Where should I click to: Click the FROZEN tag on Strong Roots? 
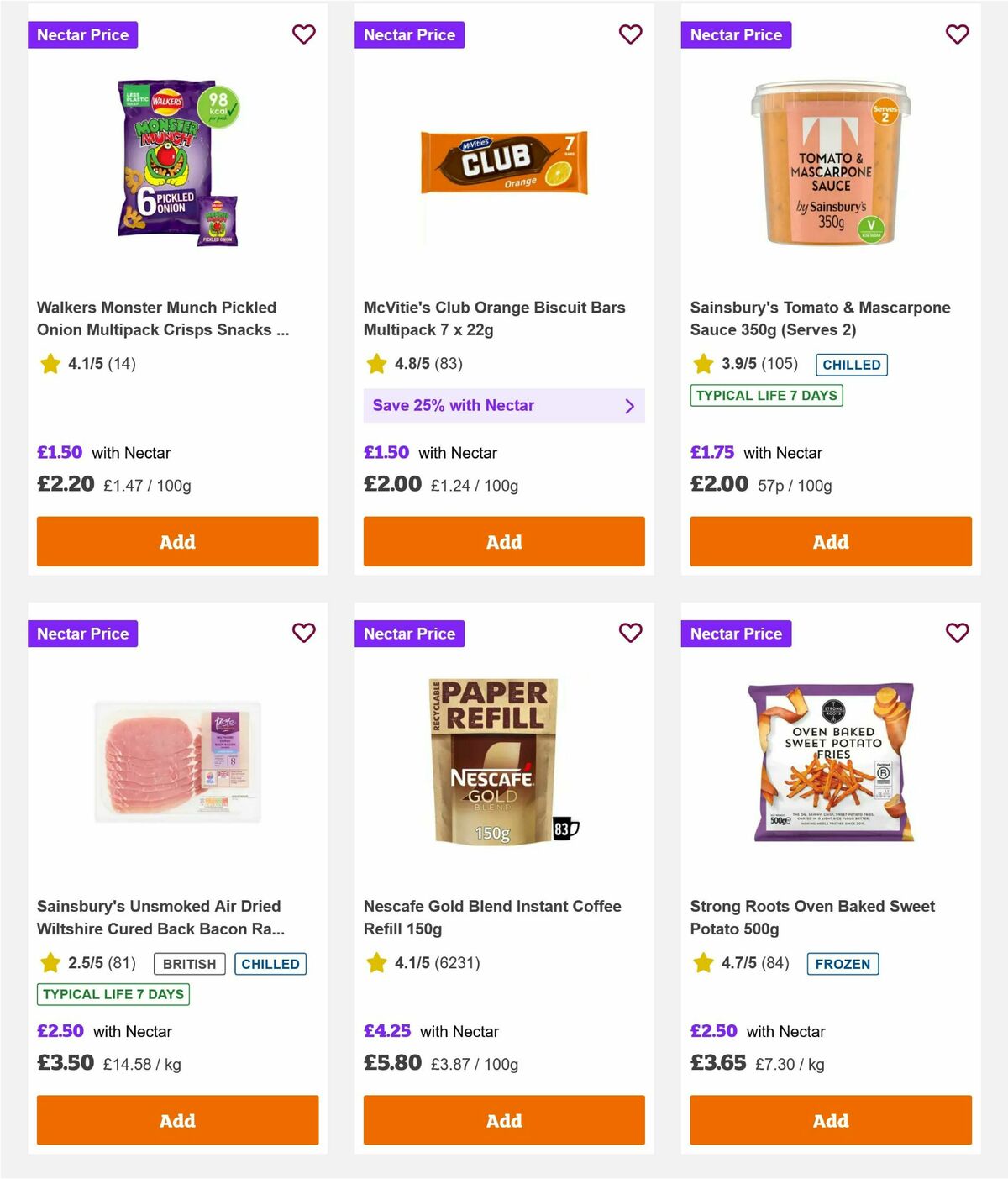(843, 964)
